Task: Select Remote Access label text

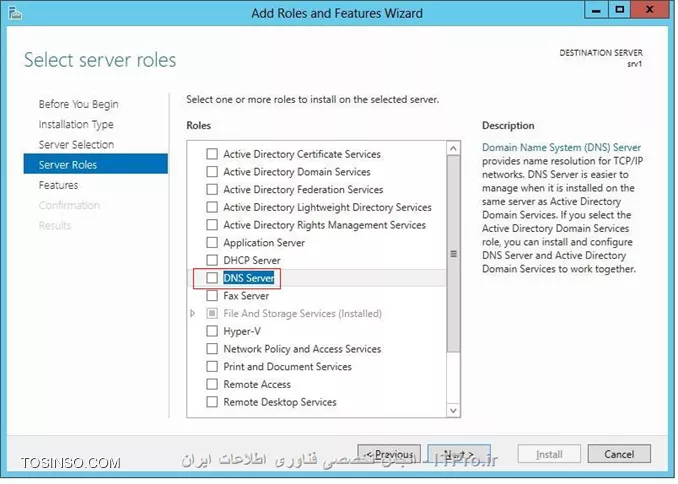Action: click(257, 385)
